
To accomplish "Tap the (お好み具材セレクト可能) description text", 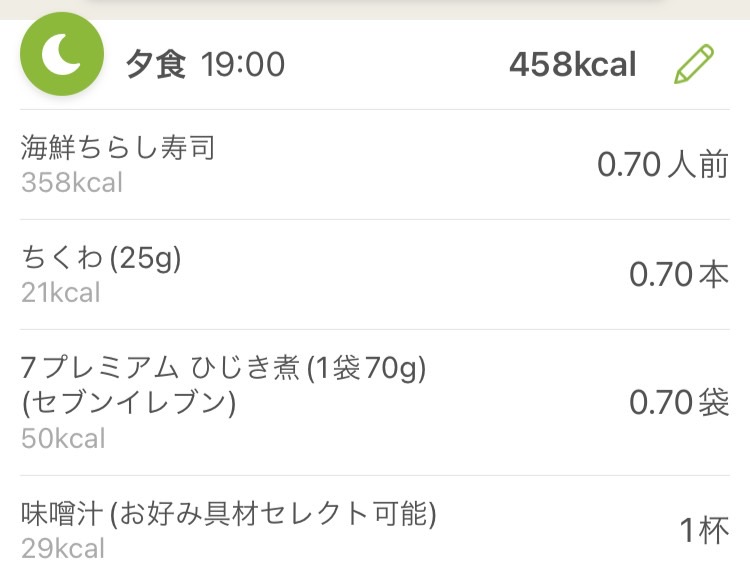I will (x=273, y=514).
